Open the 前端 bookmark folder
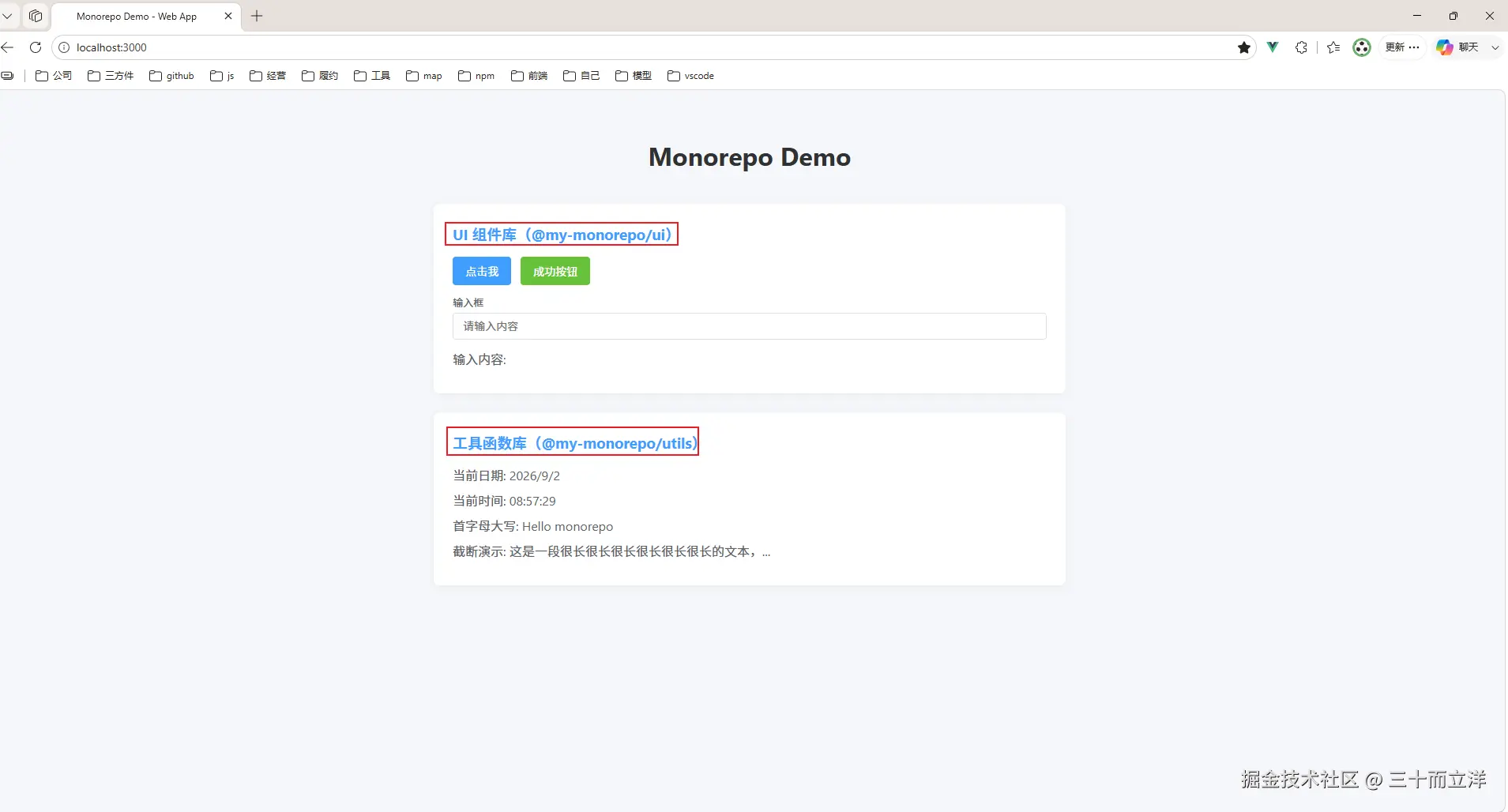 tap(529, 76)
